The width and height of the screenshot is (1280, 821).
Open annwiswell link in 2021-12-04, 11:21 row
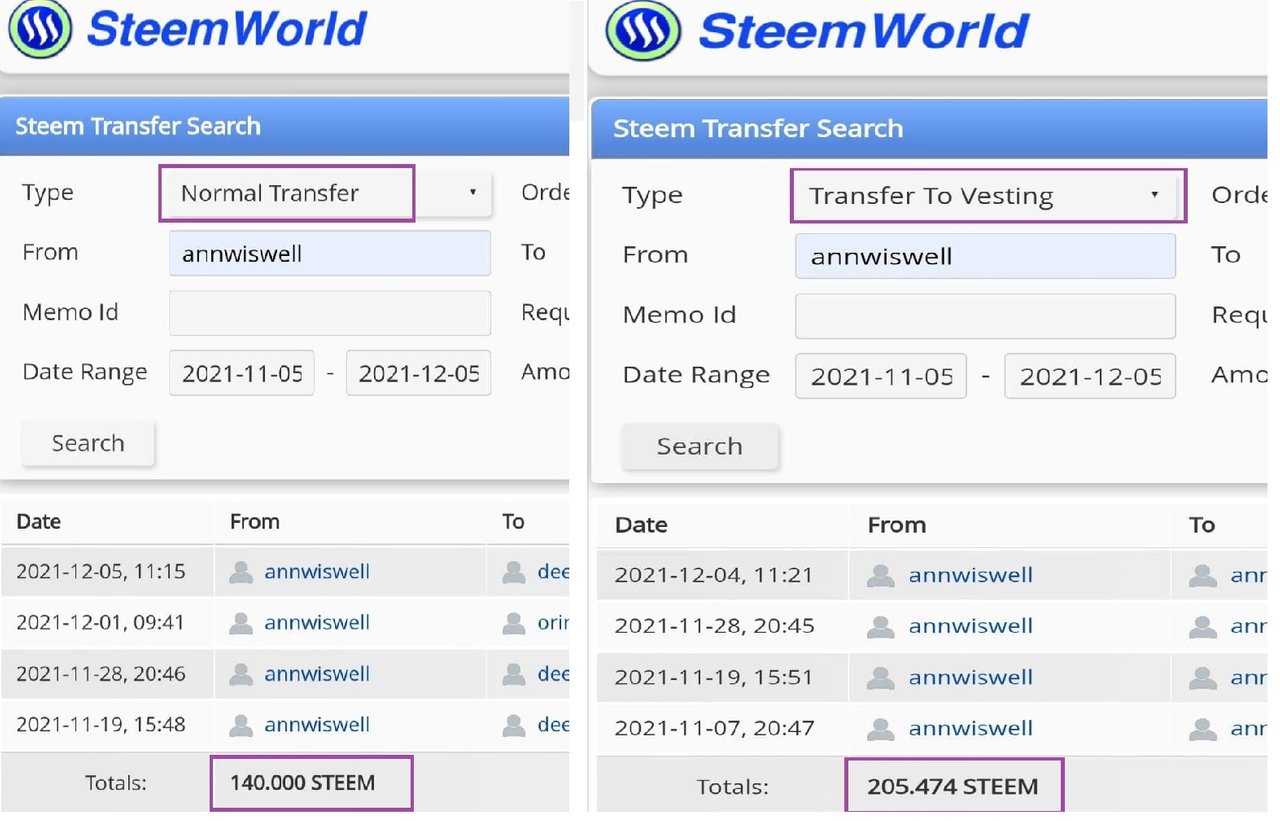(971, 575)
